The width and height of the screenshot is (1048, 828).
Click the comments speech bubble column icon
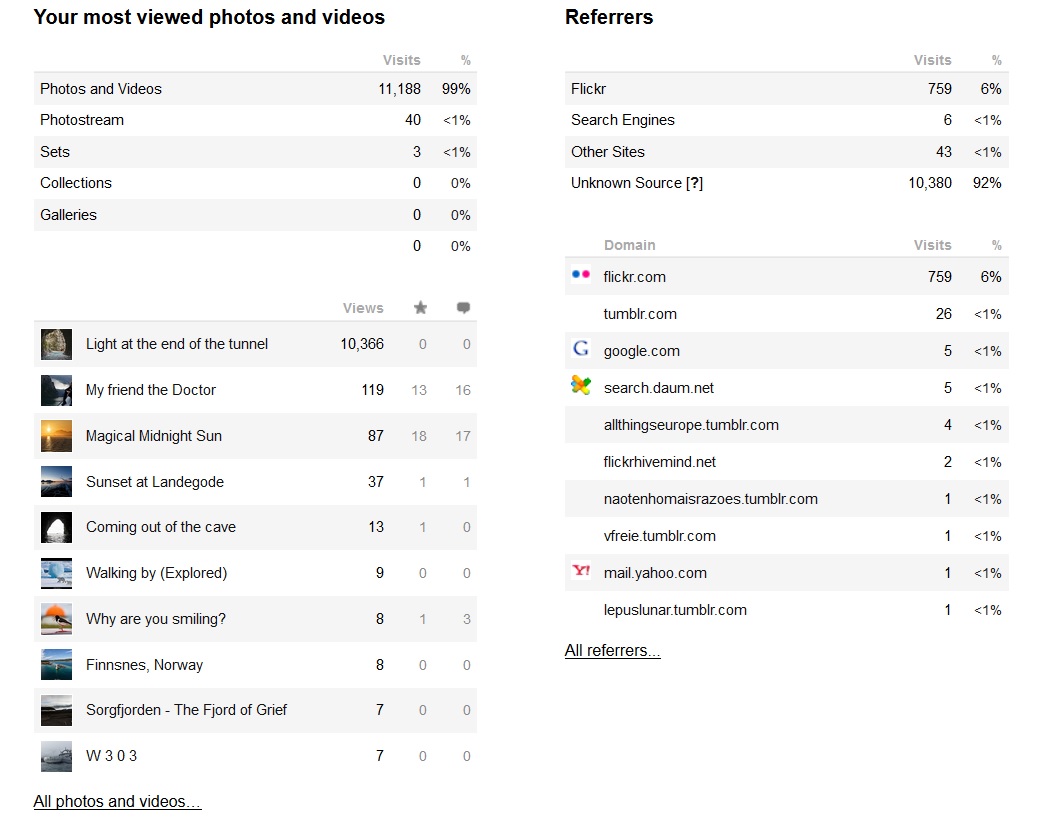[x=463, y=307]
